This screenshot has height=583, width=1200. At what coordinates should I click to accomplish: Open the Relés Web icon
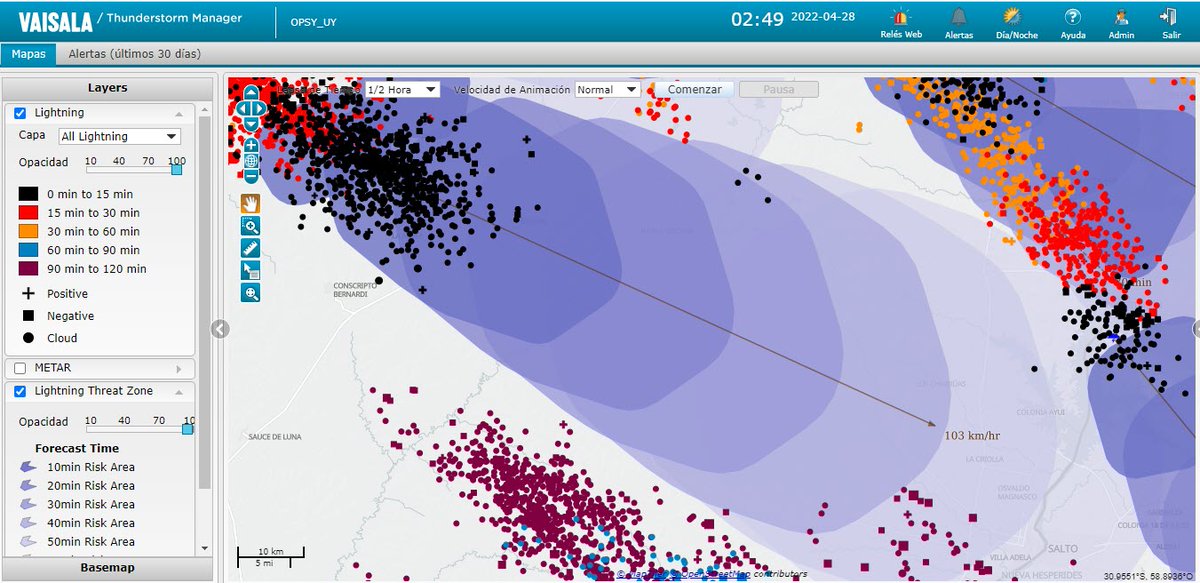pos(901,17)
